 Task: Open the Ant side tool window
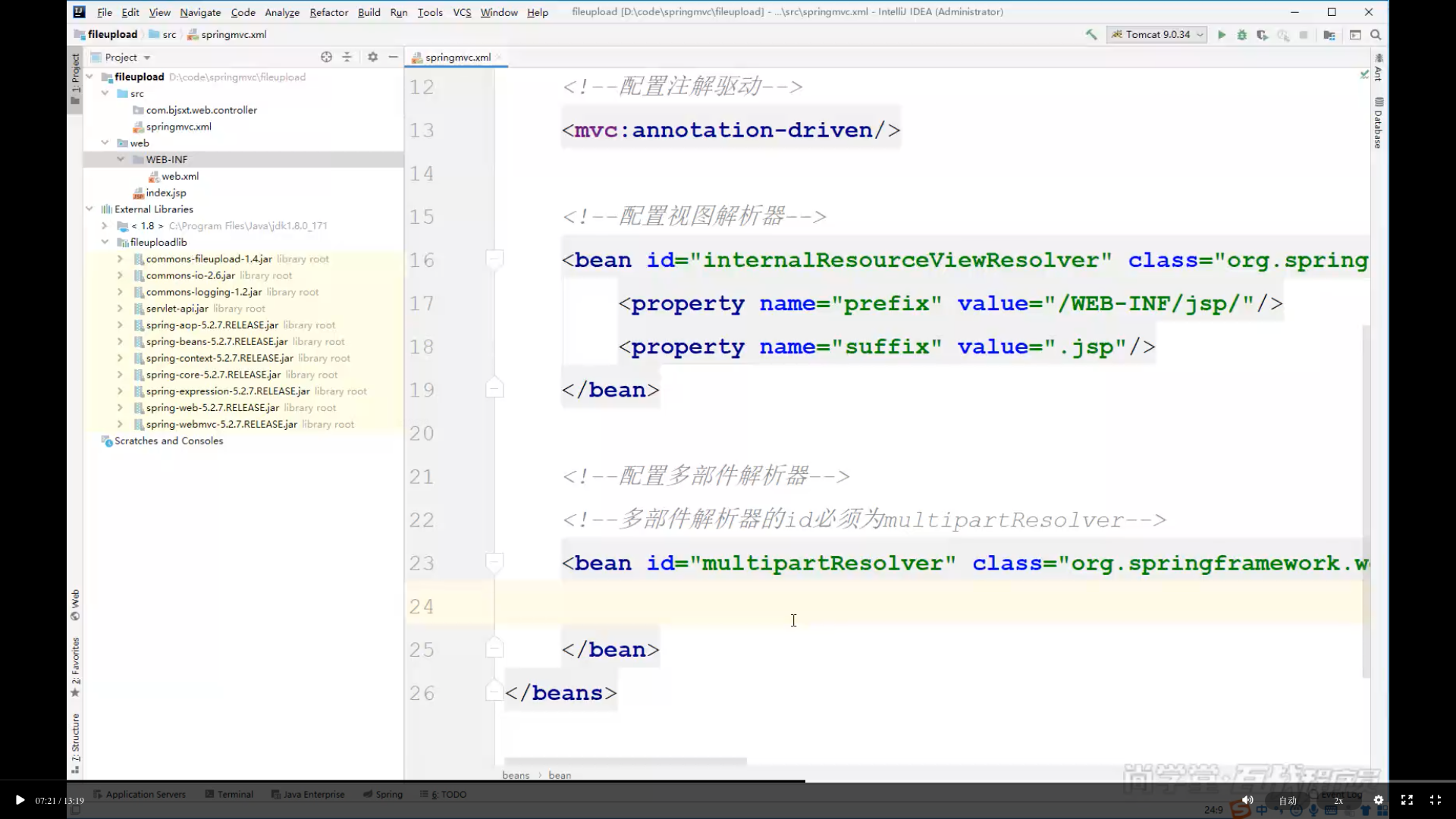[x=1379, y=67]
